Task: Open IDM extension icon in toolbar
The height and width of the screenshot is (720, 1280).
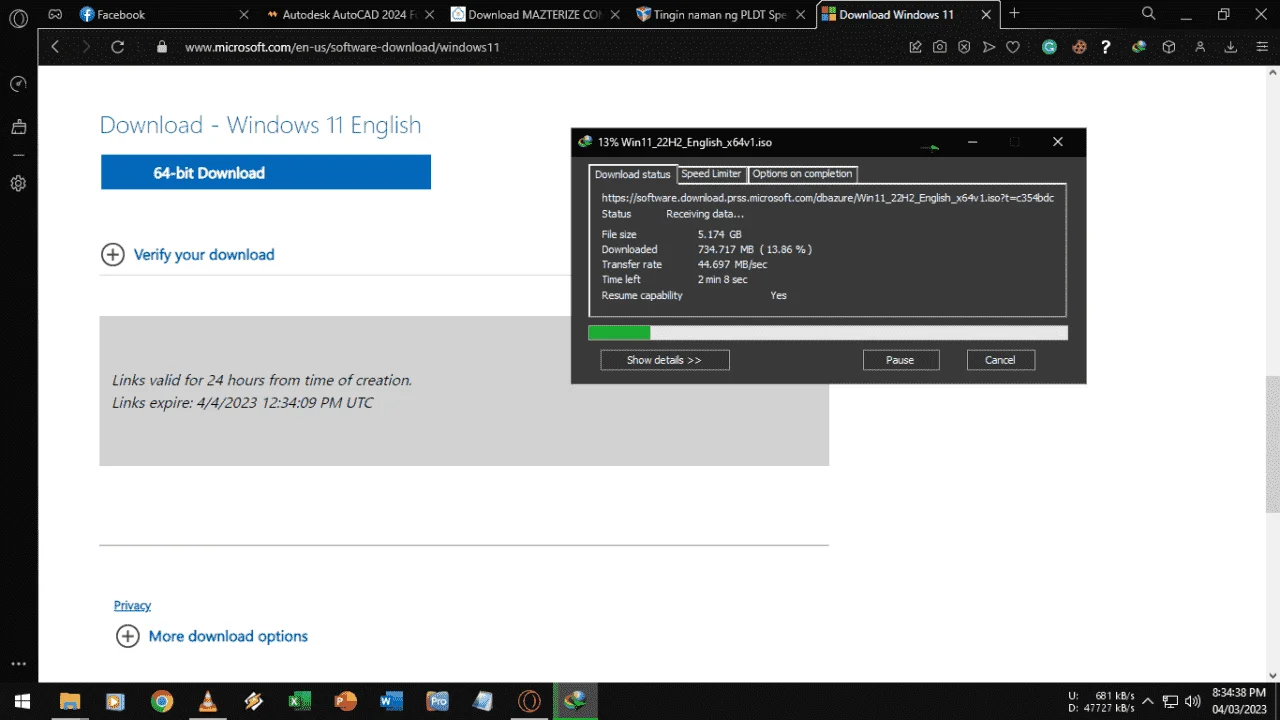Action: click(1139, 47)
